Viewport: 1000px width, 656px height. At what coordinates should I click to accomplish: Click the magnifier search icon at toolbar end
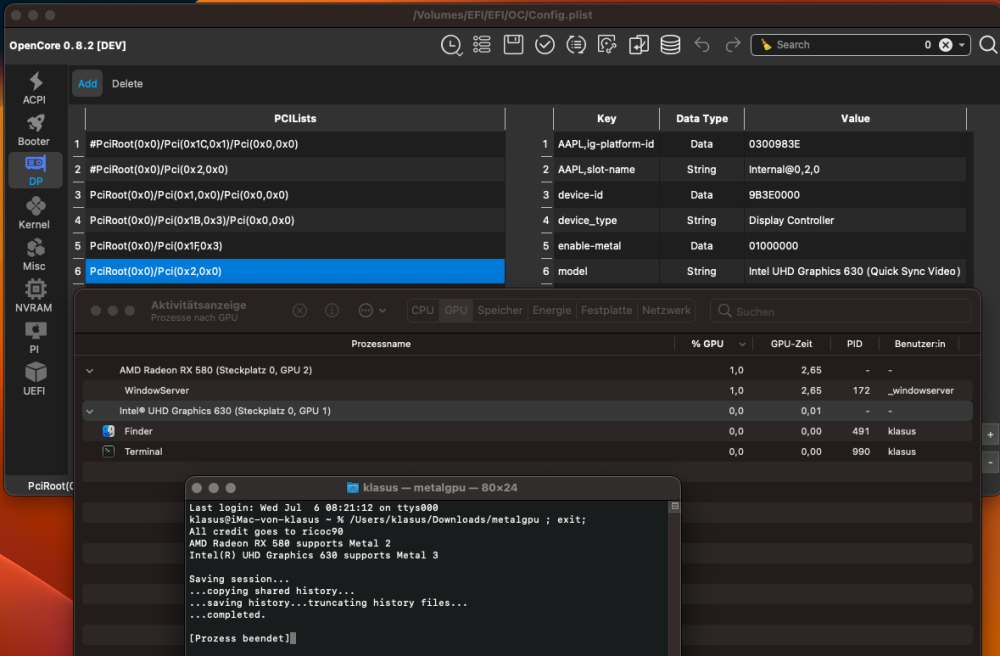(988, 45)
